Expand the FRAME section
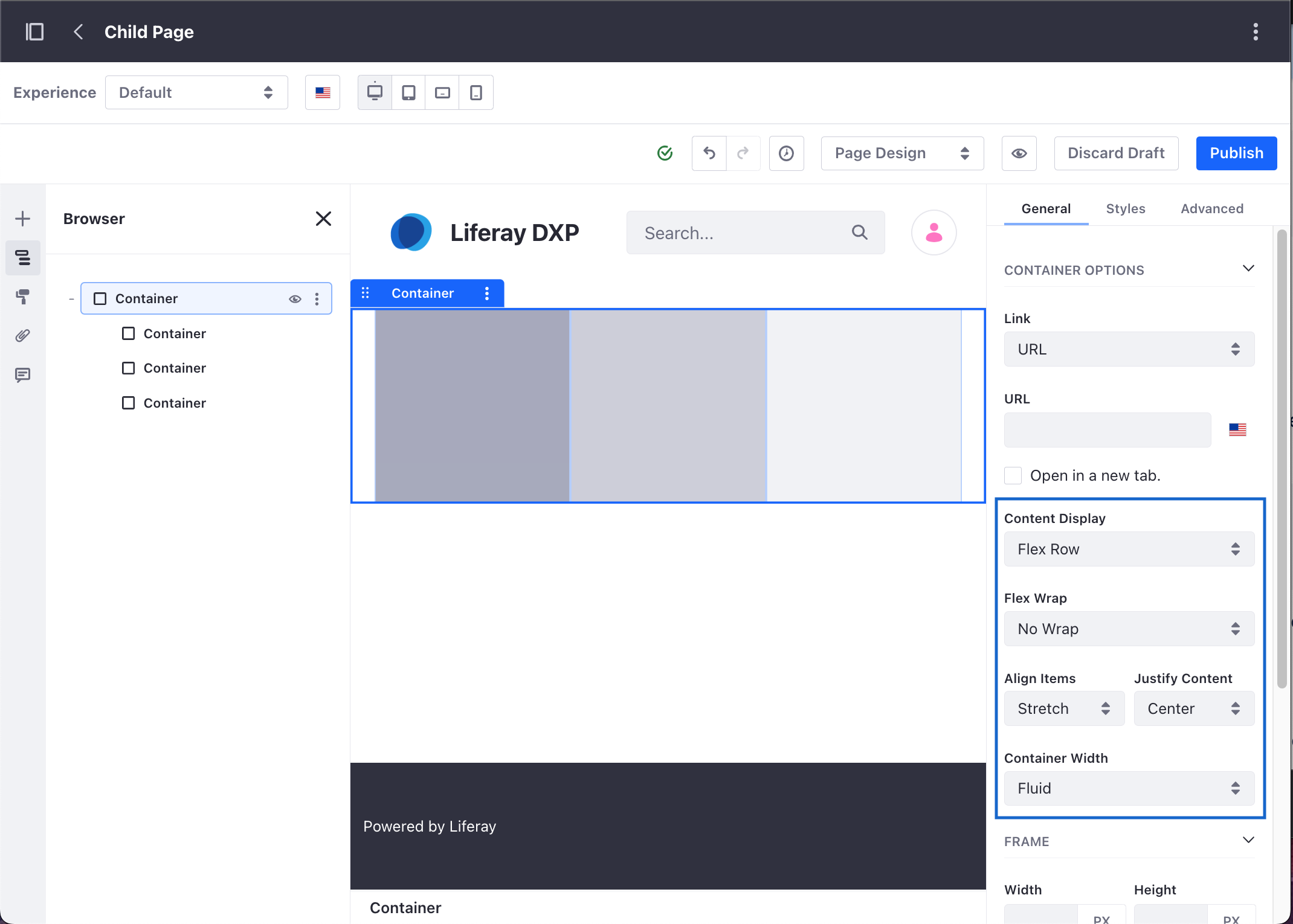Image resolution: width=1293 pixels, height=924 pixels. [1248, 840]
